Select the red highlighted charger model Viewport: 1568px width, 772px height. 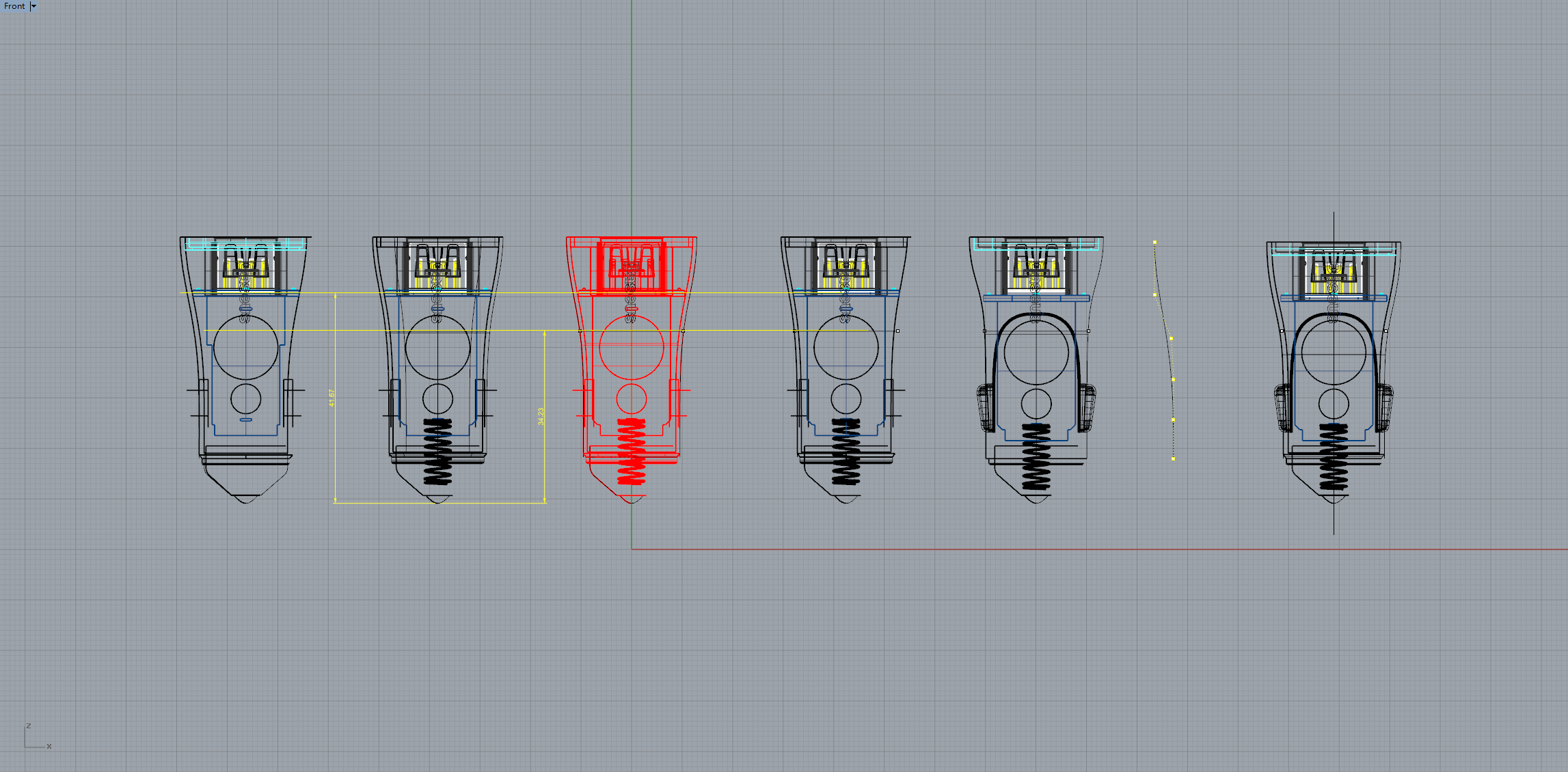[632, 370]
